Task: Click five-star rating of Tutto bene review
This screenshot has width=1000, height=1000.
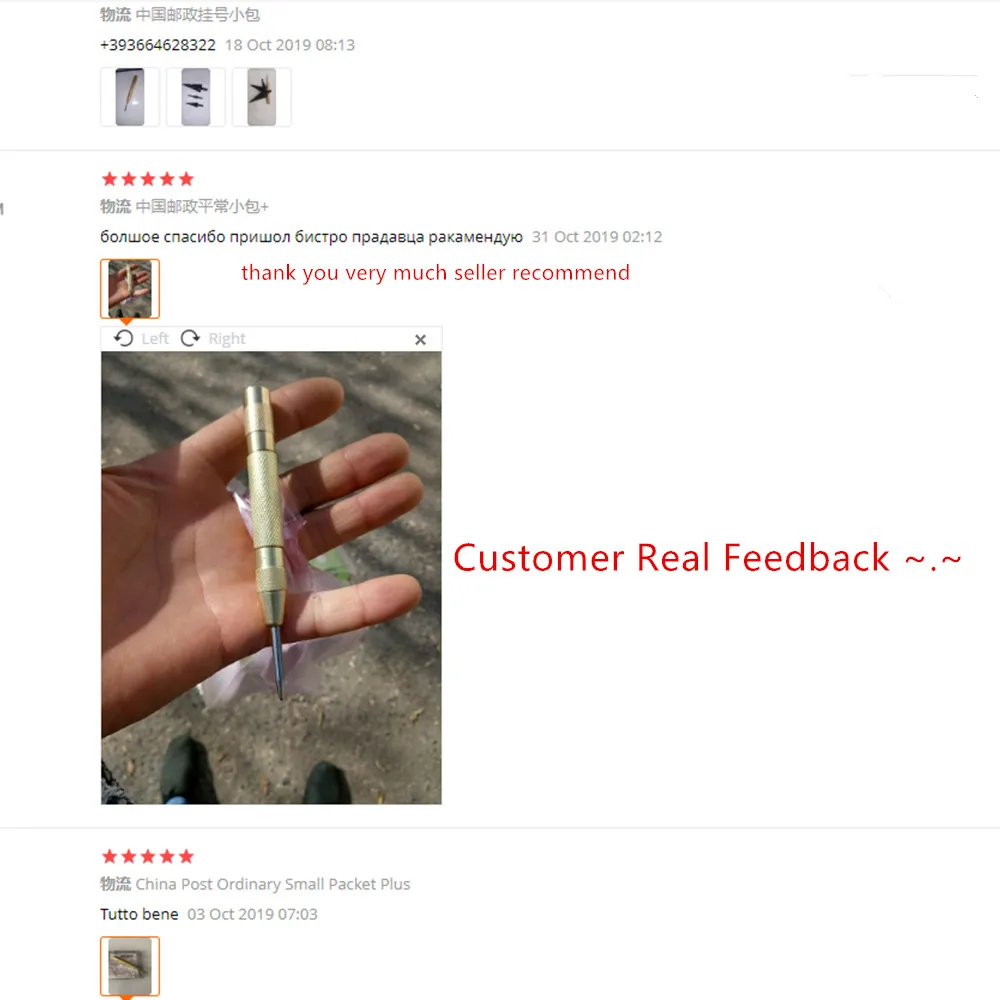Action: (147, 857)
